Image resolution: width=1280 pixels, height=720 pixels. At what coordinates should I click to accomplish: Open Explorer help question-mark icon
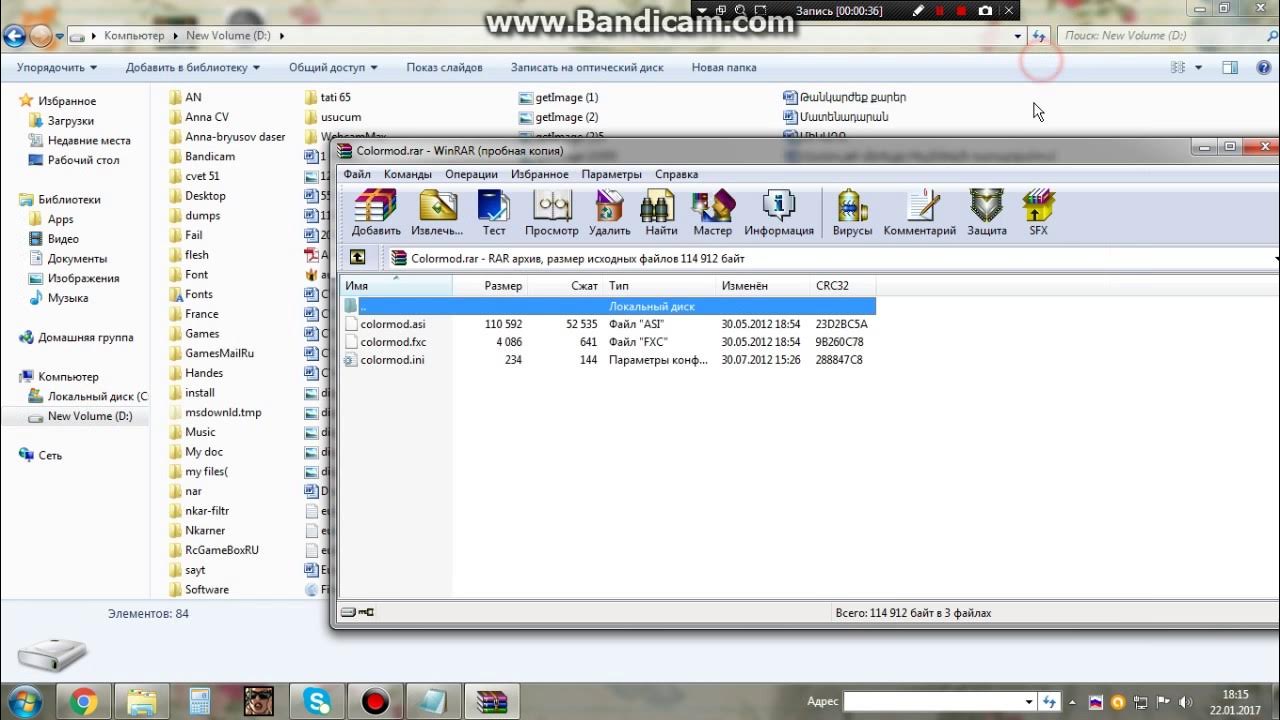coord(1263,68)
